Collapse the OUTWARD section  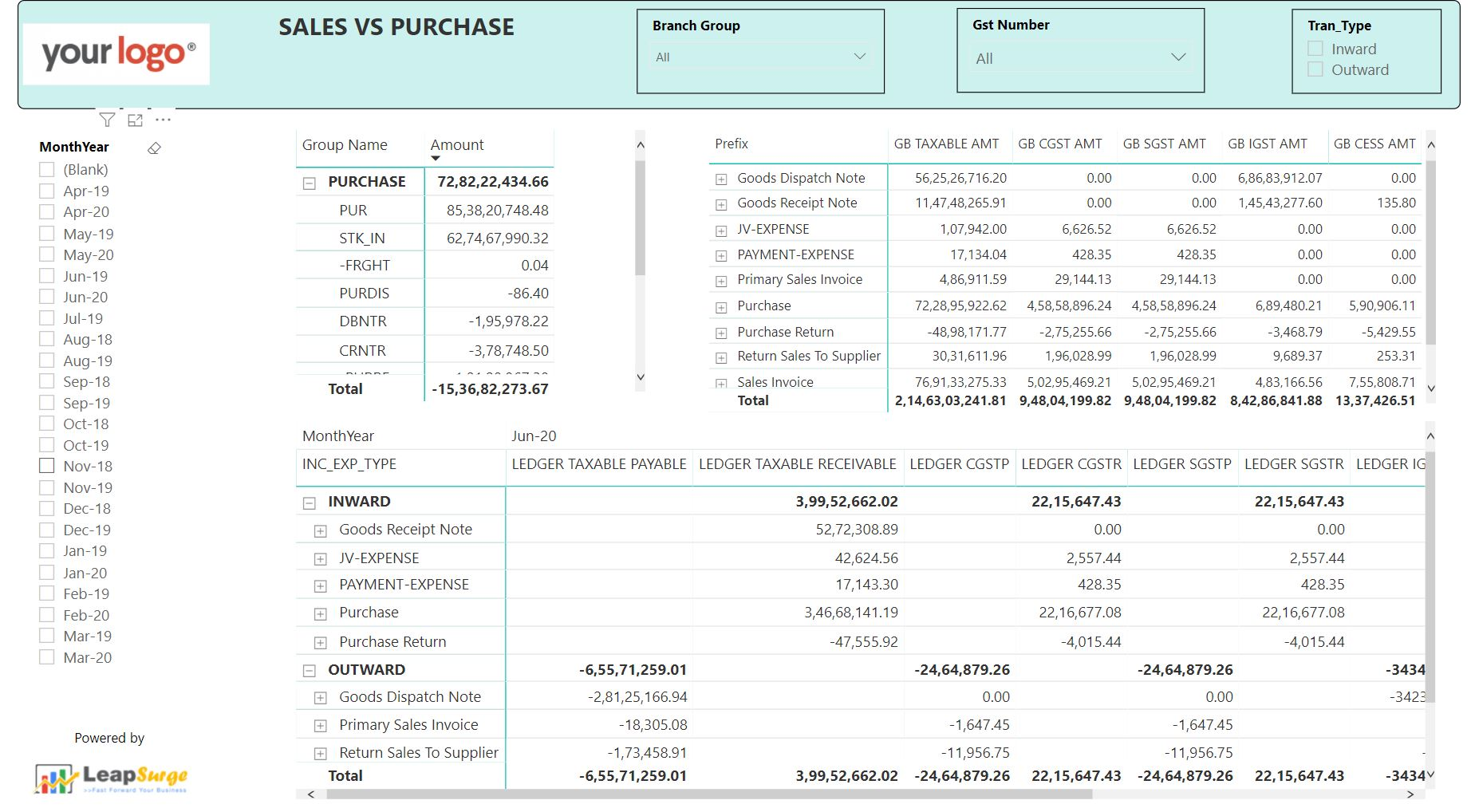pyautogui.click(x=310, y=671)
